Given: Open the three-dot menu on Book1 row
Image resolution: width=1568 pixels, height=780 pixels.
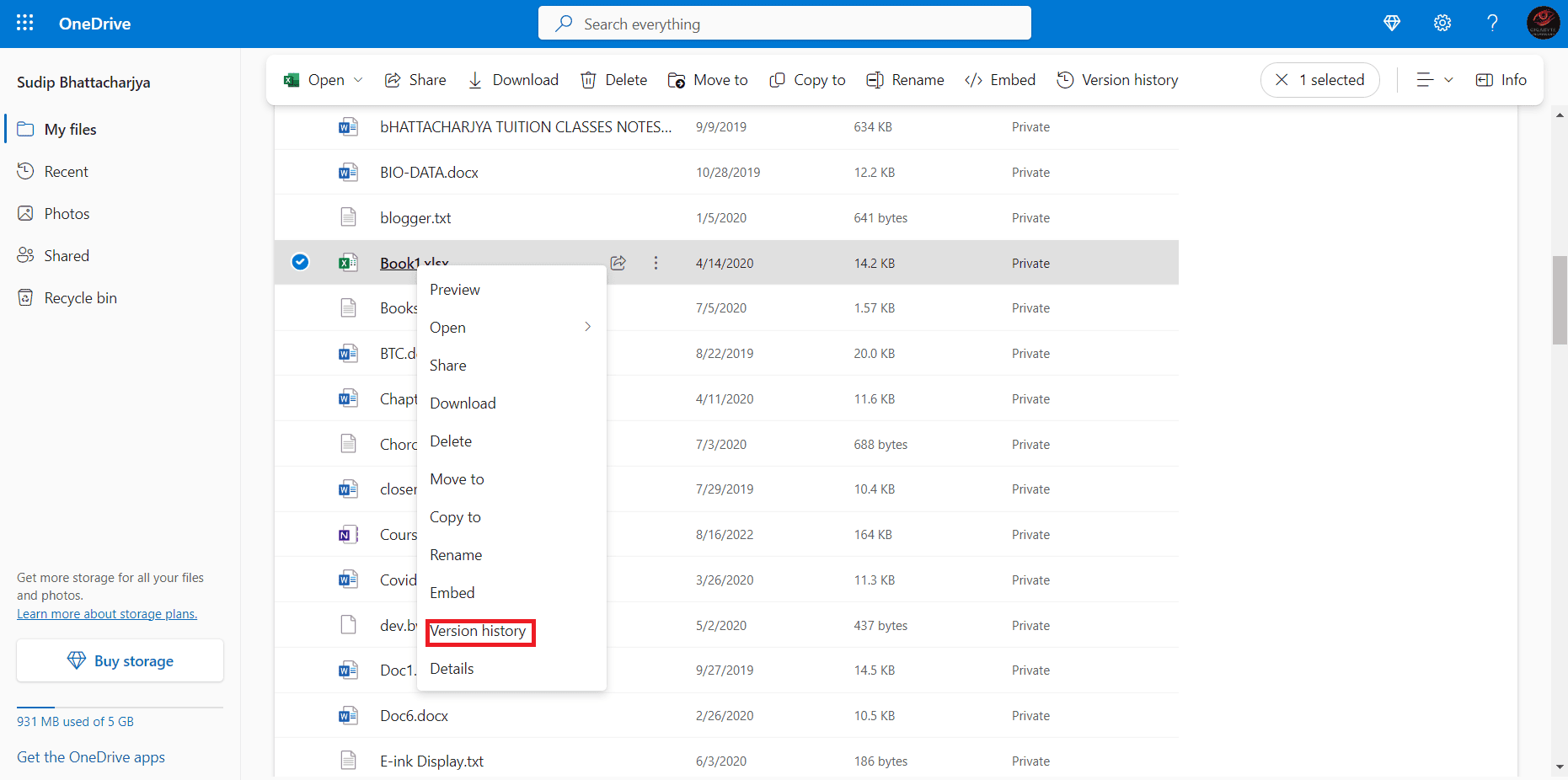Looking at the screenshot, I should [x=656, y=263].
